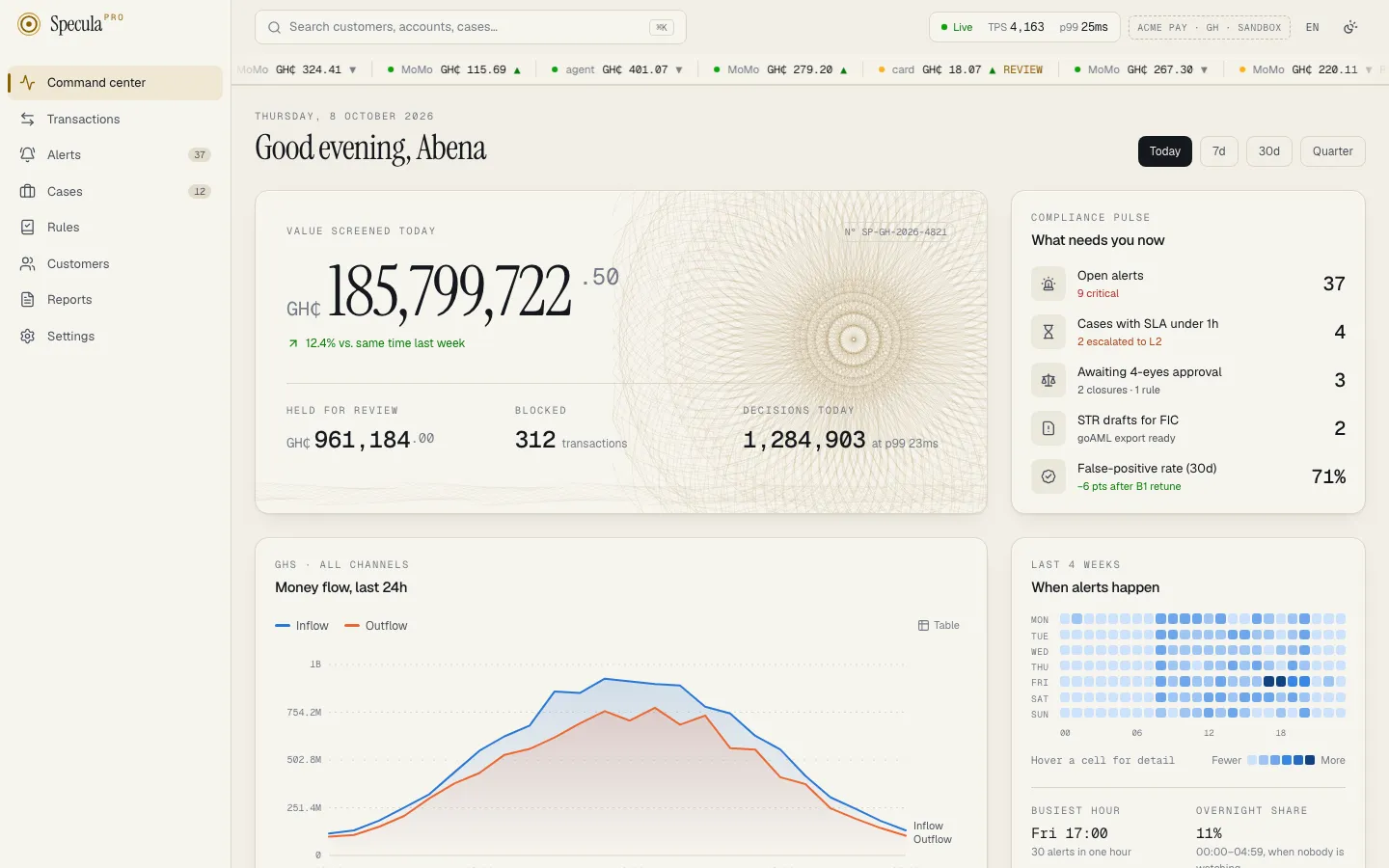This screenshot has width=1389, height=868.
Task: Click the magnifier icon in search bar
Action: [x=275, y=27]
